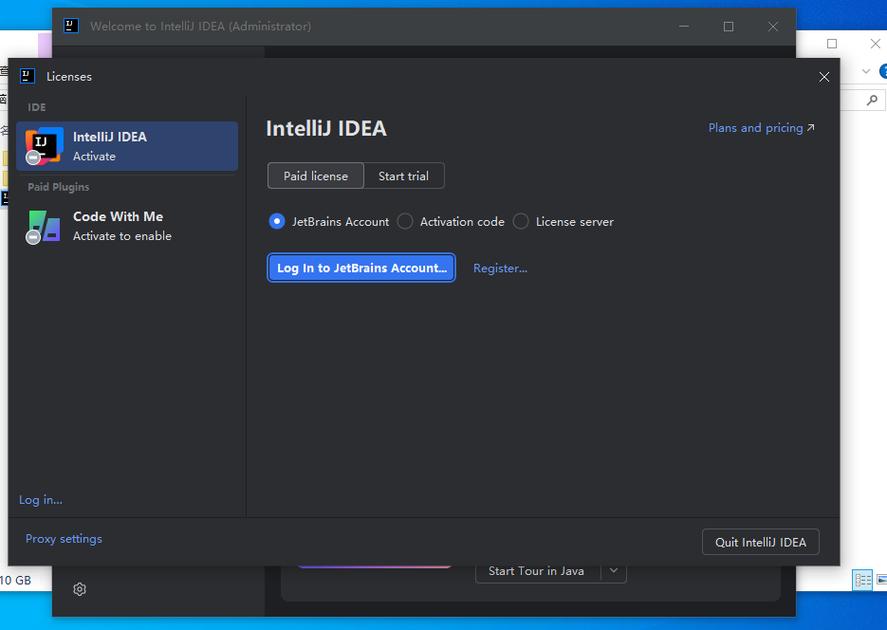
Task: Close the Licenses dialog
Action: click(x=824, y=77)
